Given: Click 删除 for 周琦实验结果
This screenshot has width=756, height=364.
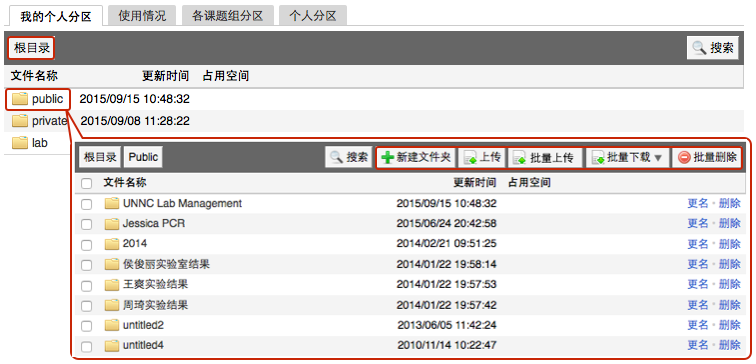Looking at the screenshot, I should 729,305.
